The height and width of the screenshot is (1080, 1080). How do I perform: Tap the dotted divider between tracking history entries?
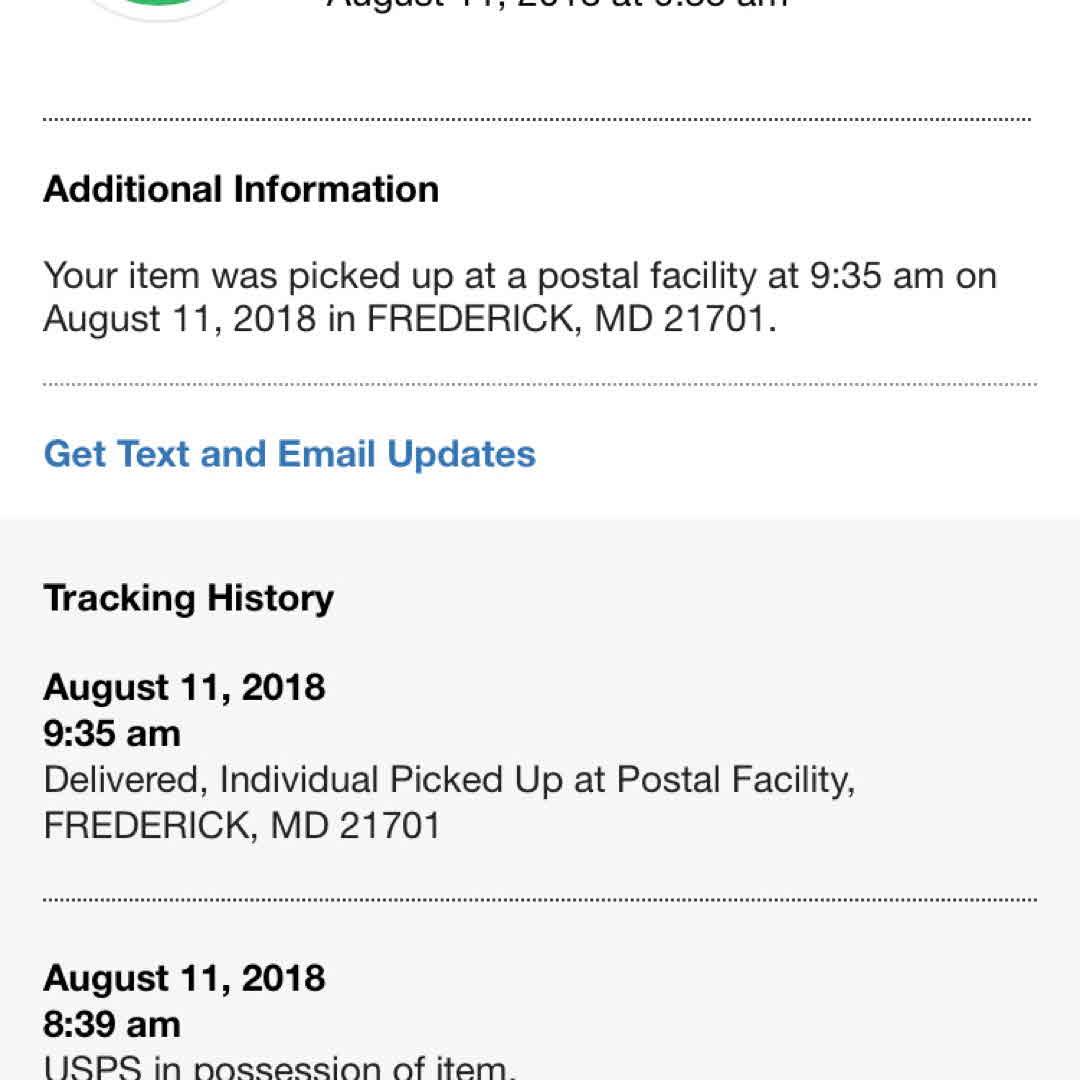(540, 900)
